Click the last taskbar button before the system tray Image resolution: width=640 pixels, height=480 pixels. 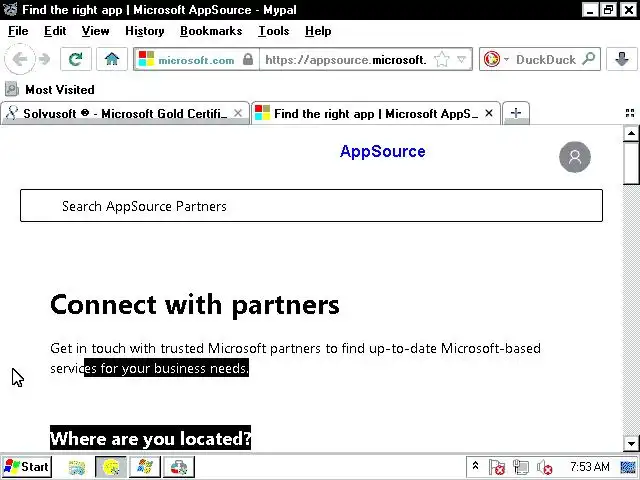[x=179, y=467]
